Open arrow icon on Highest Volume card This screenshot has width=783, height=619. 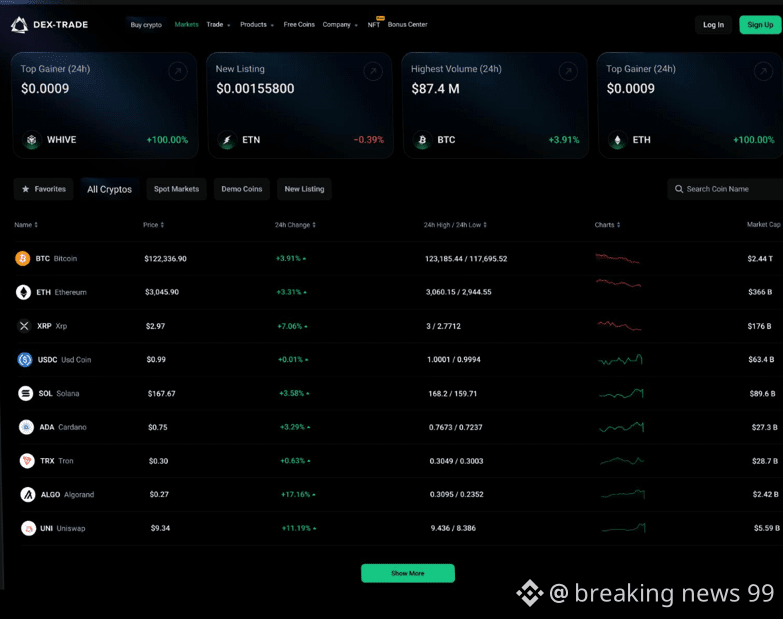pos(568,71)
